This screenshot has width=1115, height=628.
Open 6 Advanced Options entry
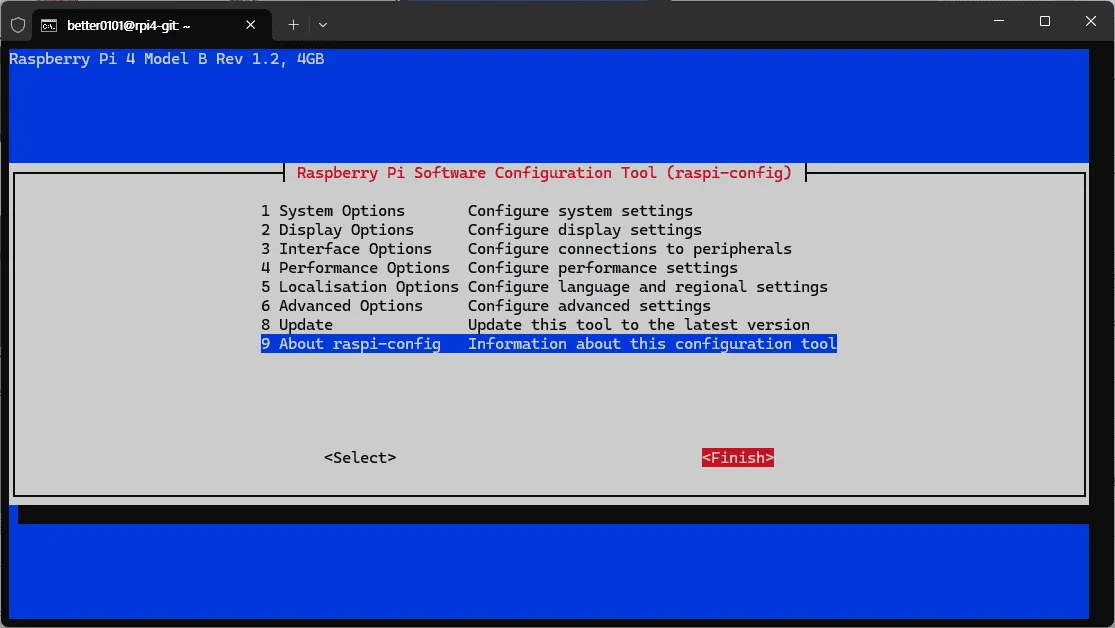548,306
